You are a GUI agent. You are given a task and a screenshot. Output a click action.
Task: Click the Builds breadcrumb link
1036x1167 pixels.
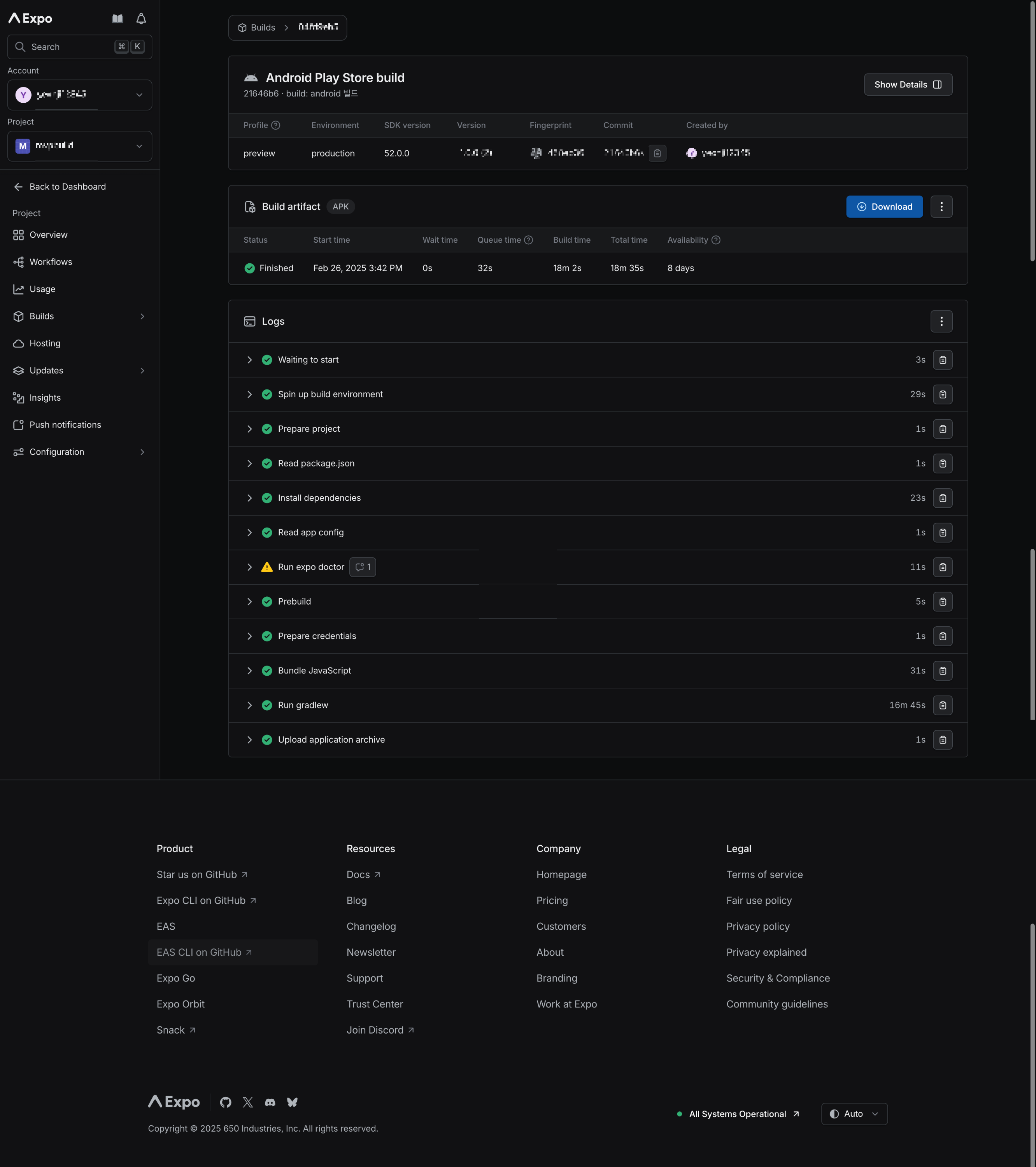256,27
